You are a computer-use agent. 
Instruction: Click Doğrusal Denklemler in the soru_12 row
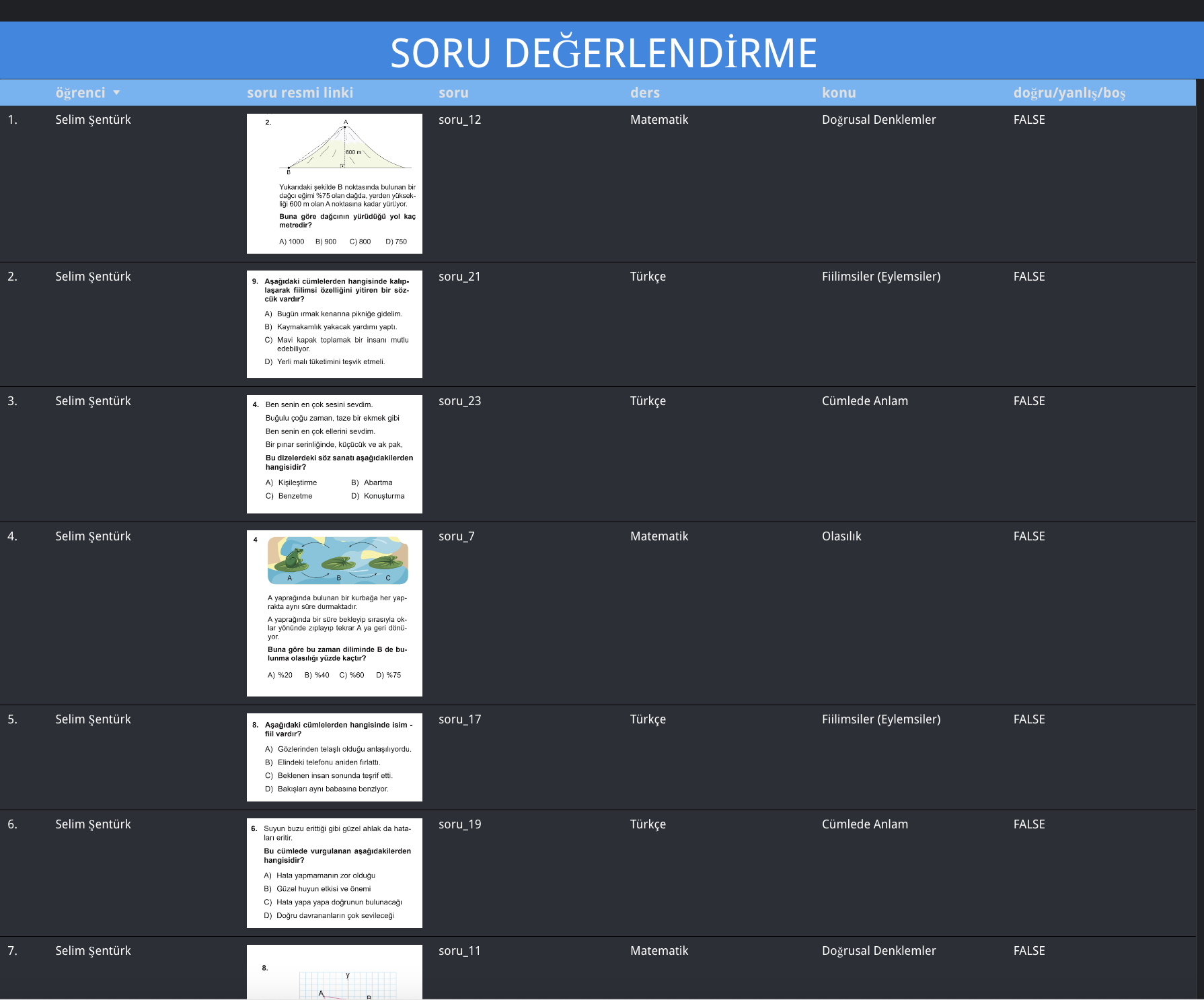tap(878, 120)
